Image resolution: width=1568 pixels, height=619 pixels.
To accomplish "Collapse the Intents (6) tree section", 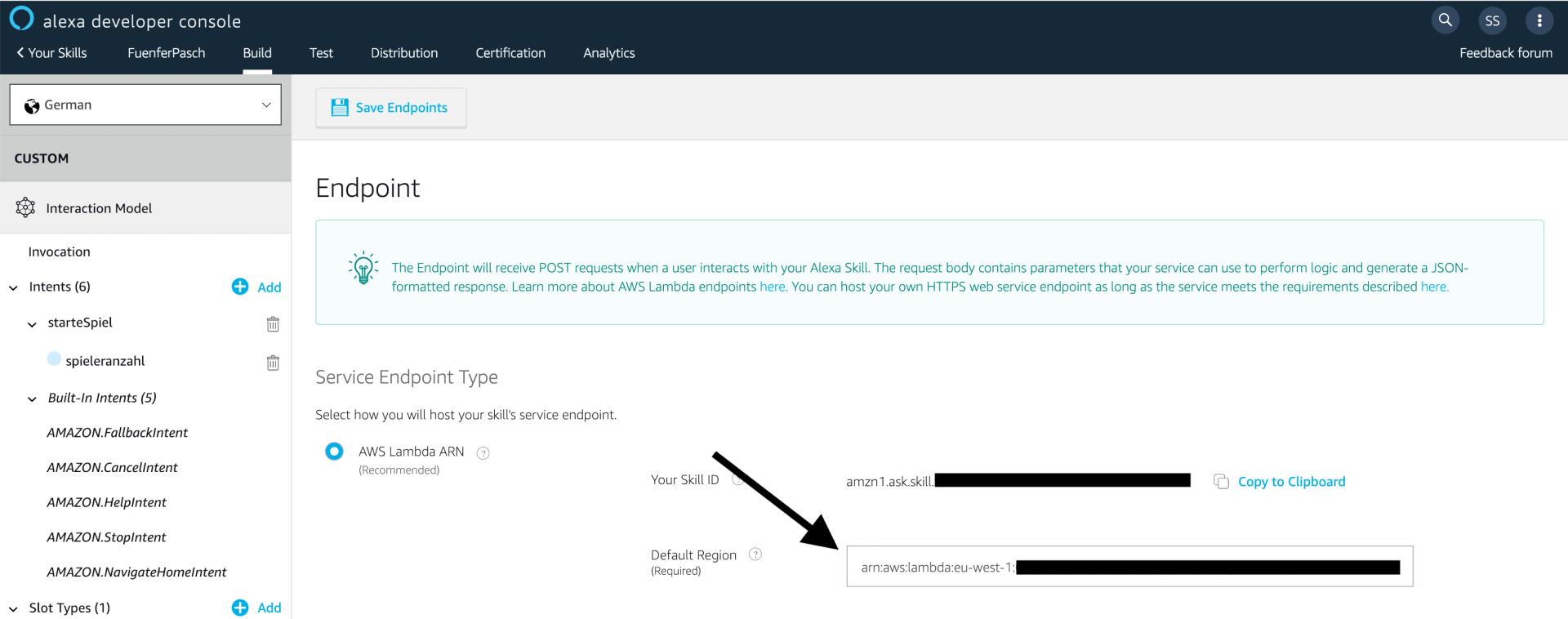I will tap(14, 287).
